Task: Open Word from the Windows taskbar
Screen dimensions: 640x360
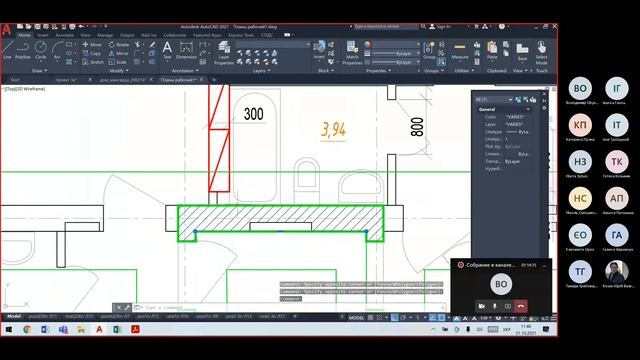Action: [x=45, y=329]
